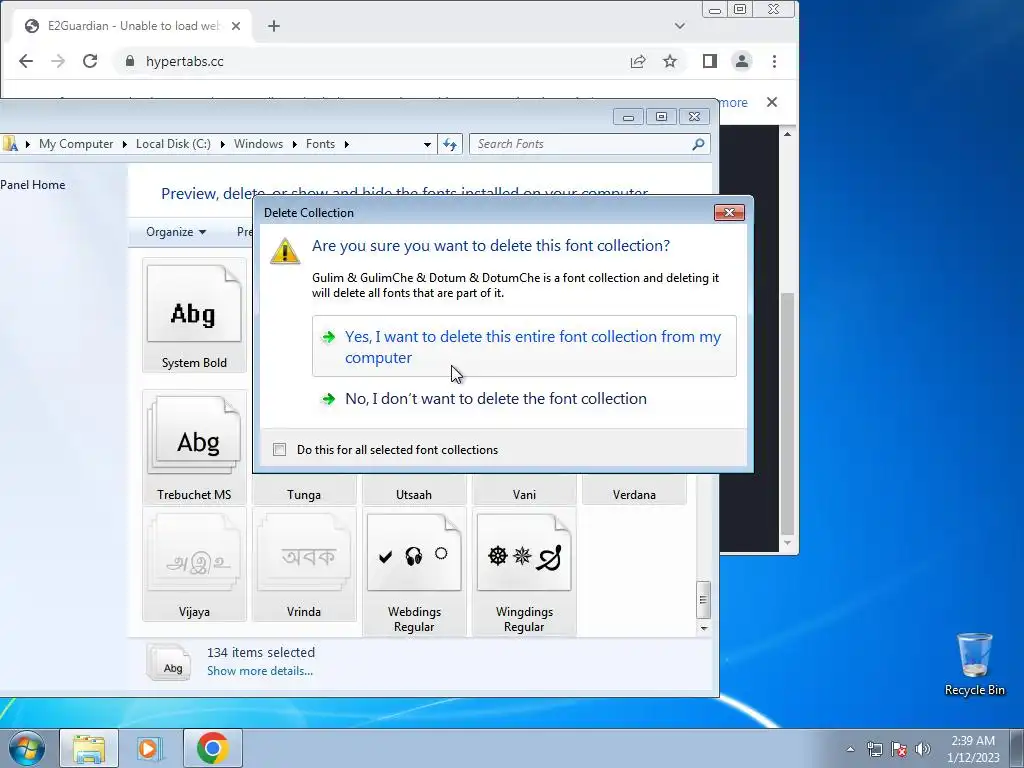Viewport: 1024px width, 768px height.
Task: Launch Windows Media Player from taskbar
Action: 149,748
